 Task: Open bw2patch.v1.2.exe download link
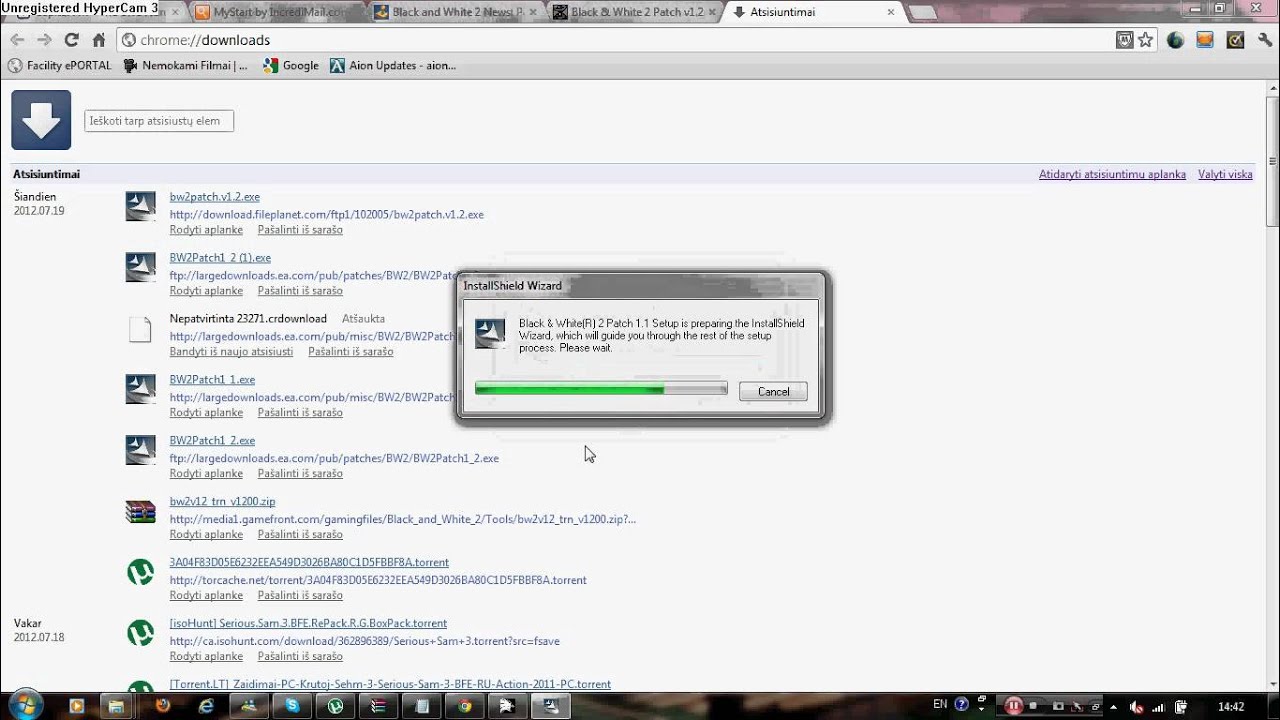215,197
